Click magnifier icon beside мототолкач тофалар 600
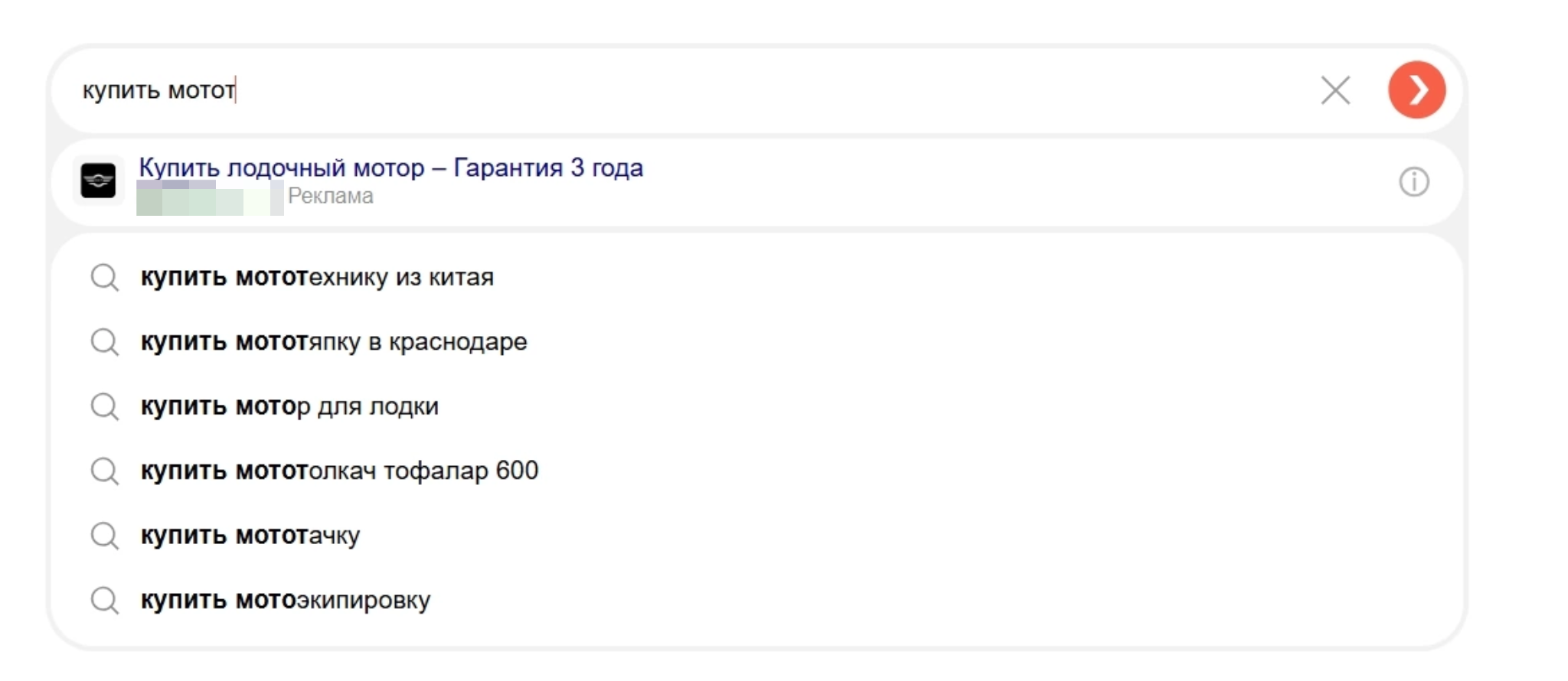Image resolution: width=1568 pixels, height=681 pixels. (104, 471)
